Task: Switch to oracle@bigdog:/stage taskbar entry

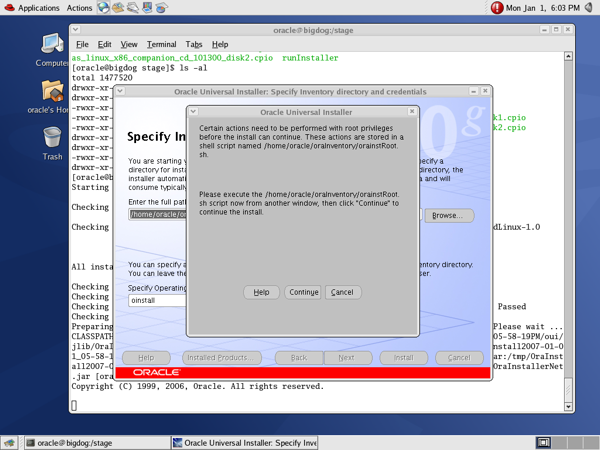Action: 97,443
